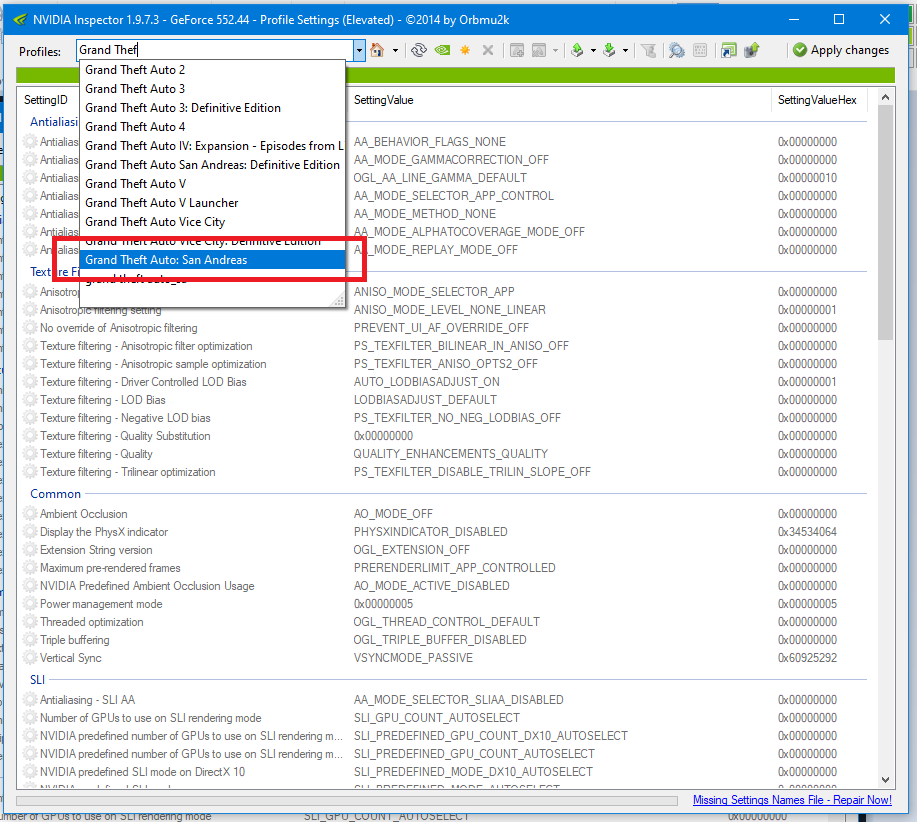
Task: Click the gear icon beside Texture filtering - Quality
Action: point(30,454)
